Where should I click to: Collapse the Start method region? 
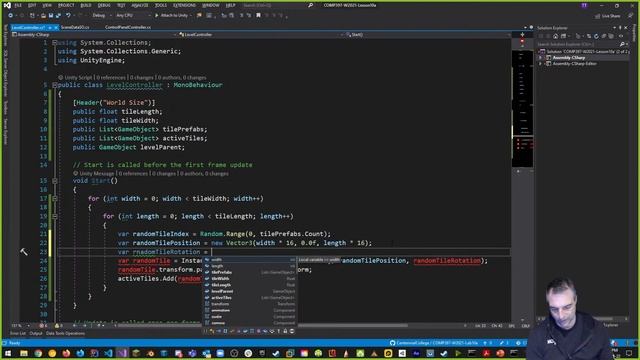pyautogui.click(x=54, y=180)
